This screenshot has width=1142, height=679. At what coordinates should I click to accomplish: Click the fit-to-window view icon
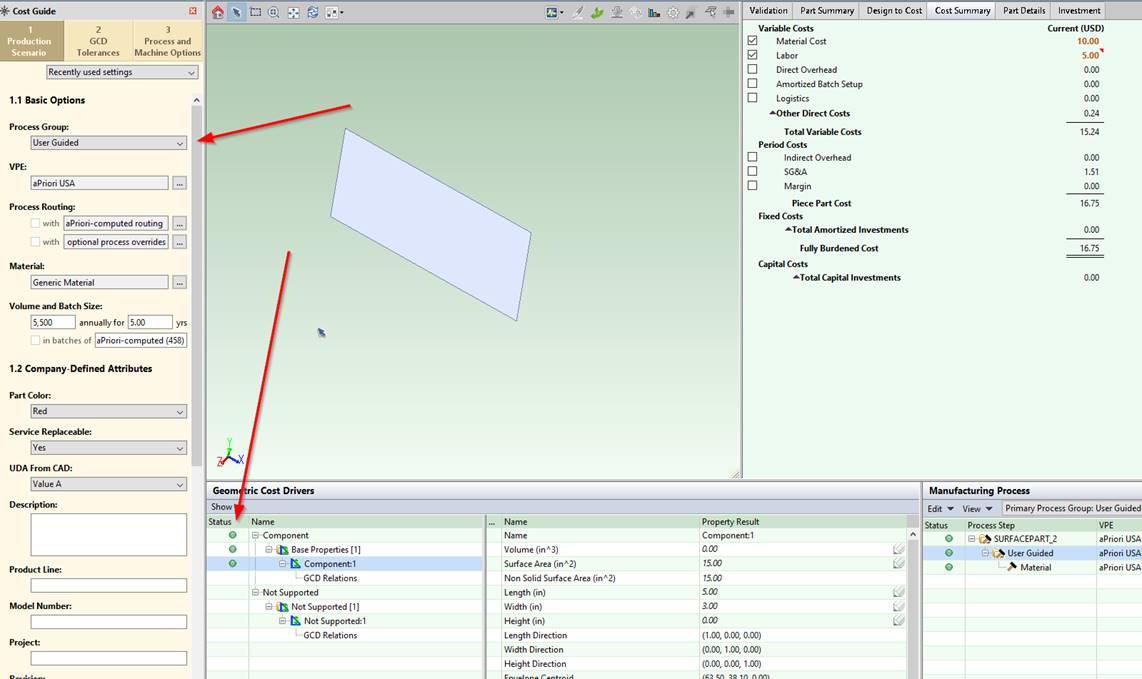point(294,12)
